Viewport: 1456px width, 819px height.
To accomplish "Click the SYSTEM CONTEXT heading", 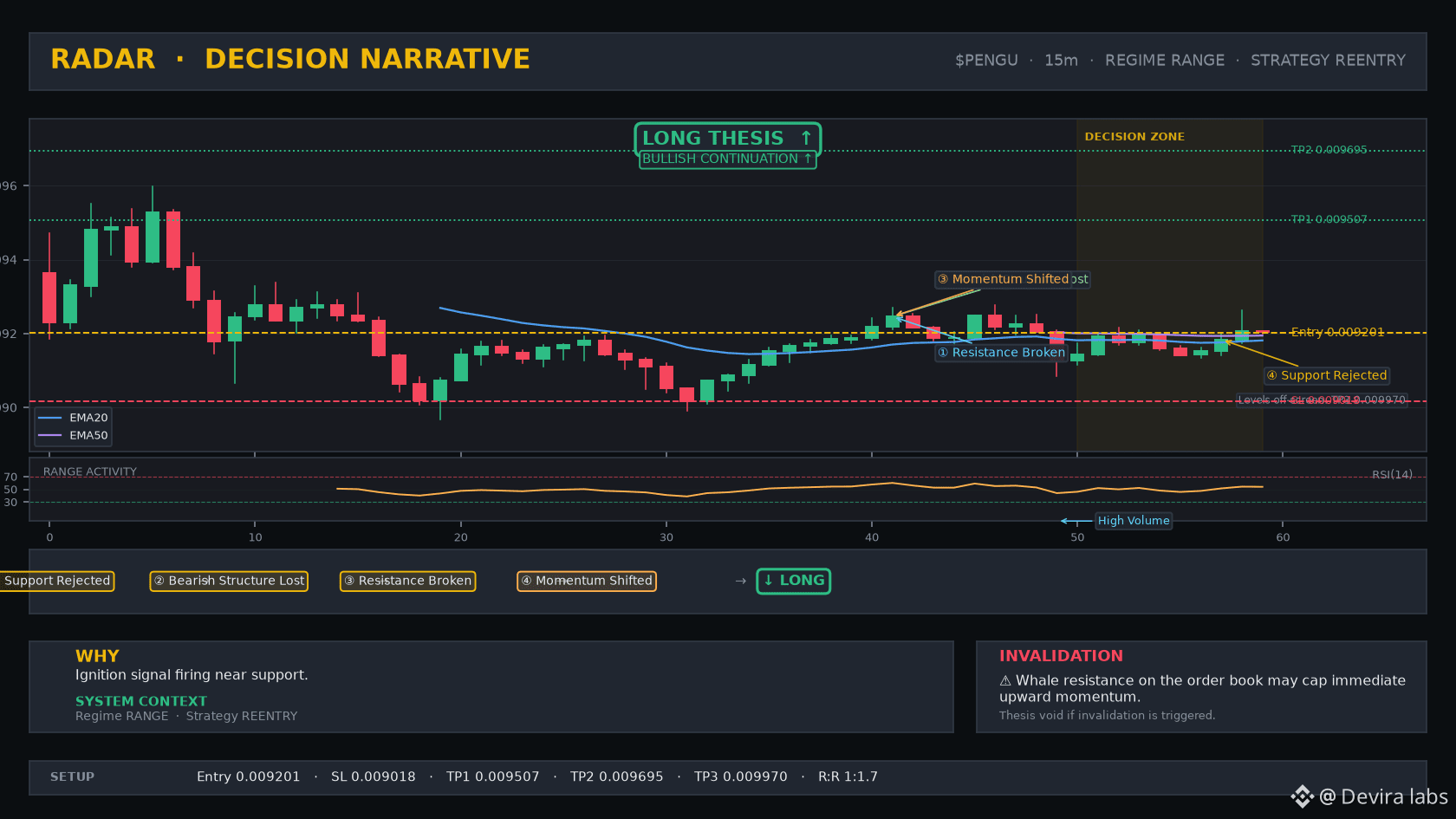I will [x=141, y=701].
